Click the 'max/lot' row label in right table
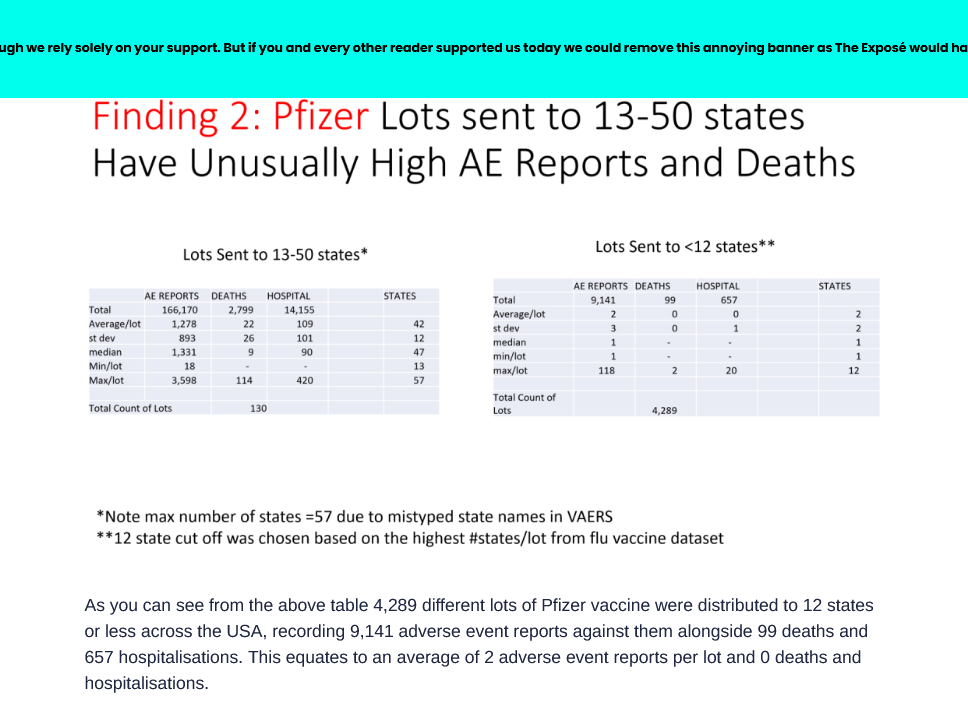This screenshot has width=968, height=721. click(x=510, y=370)
